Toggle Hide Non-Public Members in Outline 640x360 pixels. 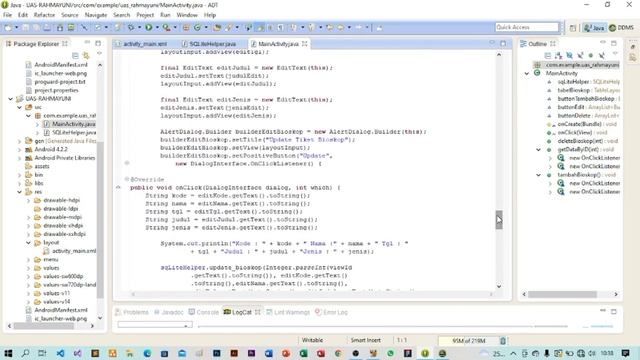coord(591,55)
